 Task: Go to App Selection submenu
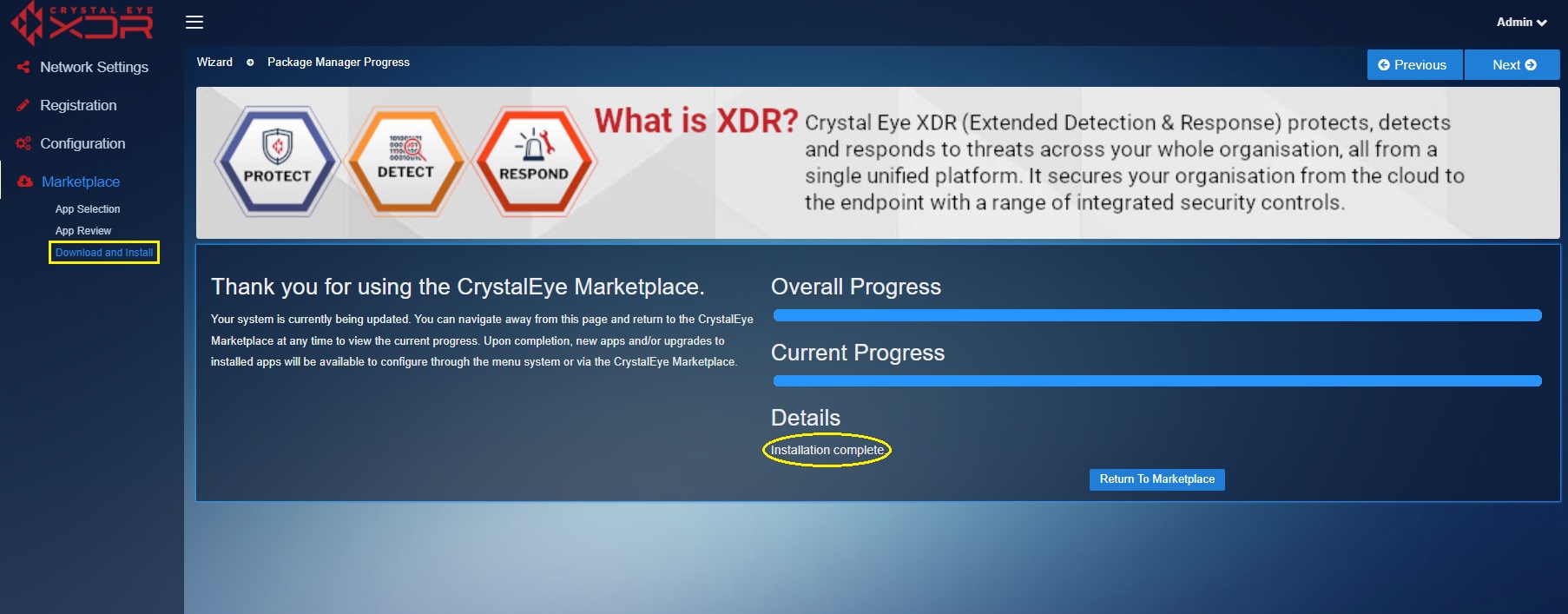[x=88, y=209]
